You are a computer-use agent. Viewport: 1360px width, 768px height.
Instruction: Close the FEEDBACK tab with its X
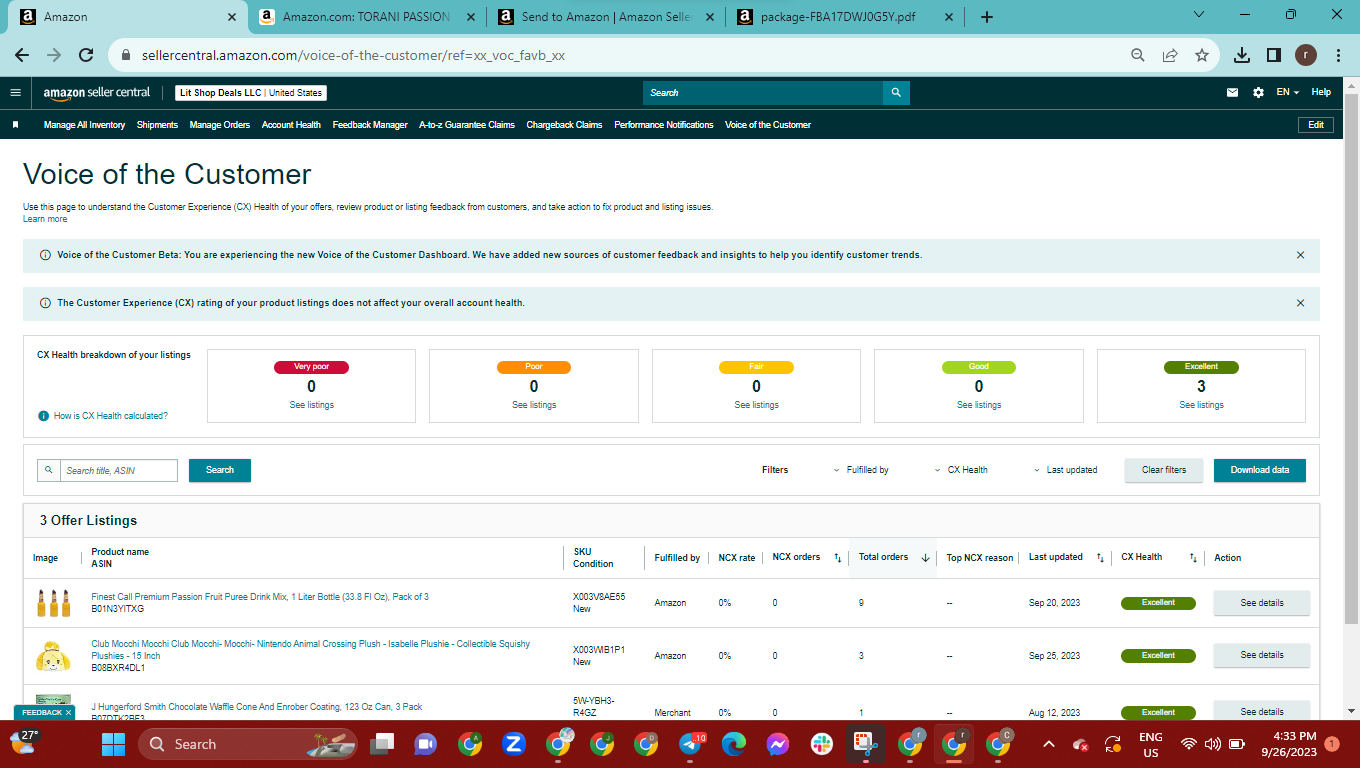click(68, 713)
